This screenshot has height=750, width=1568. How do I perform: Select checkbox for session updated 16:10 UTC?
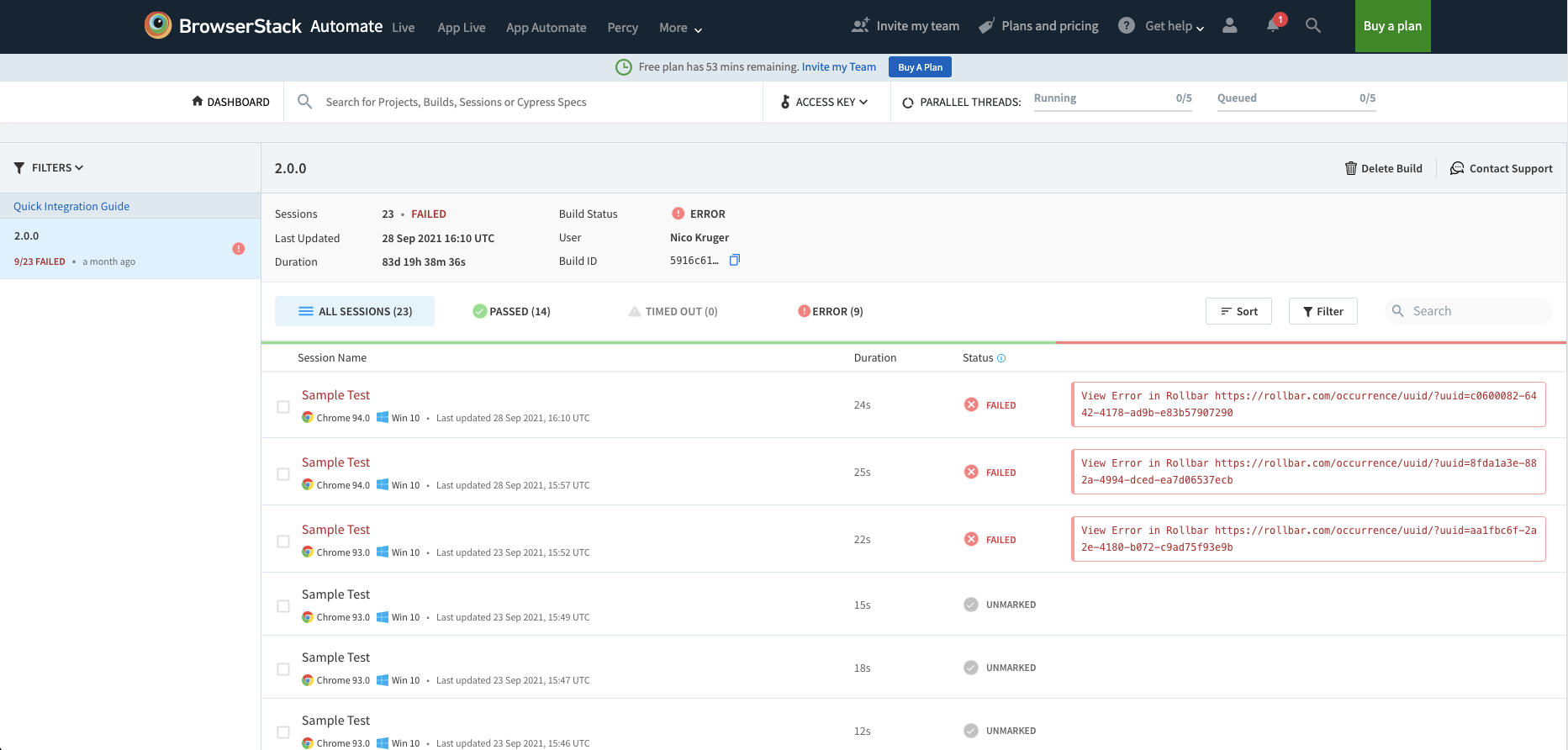pos(283,407)
